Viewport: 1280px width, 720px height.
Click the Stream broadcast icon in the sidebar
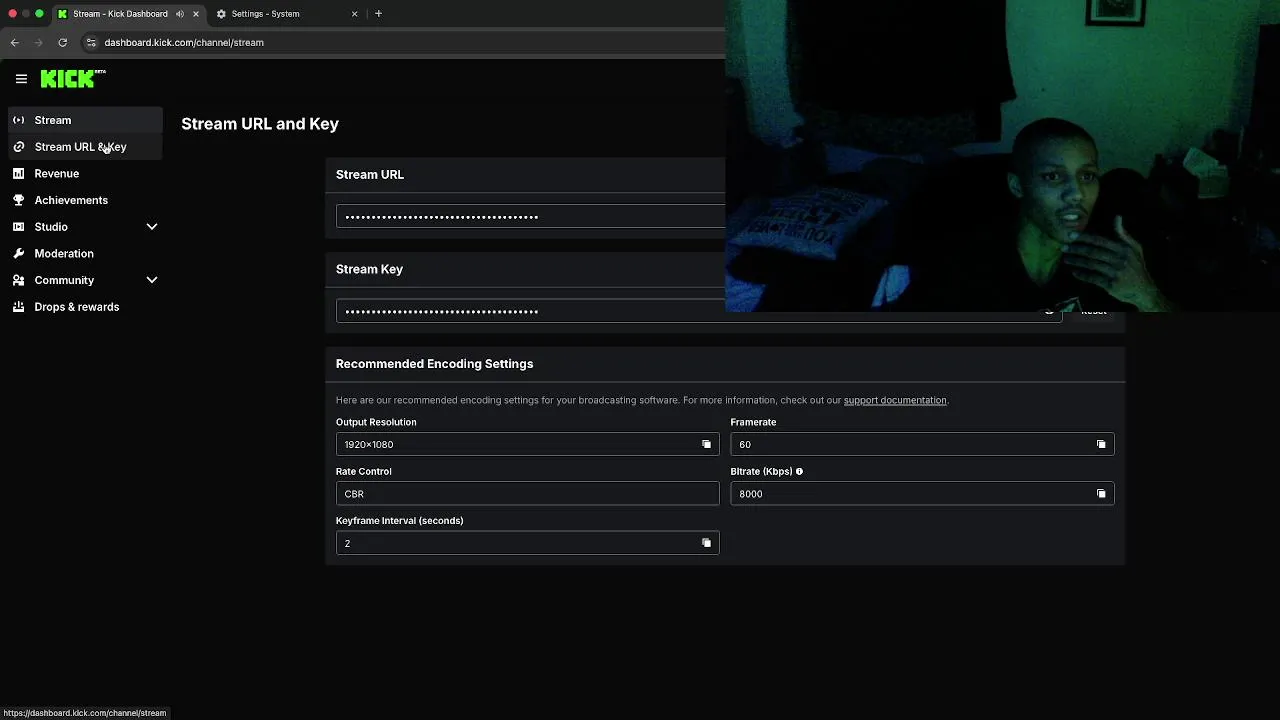coord(18,120)
